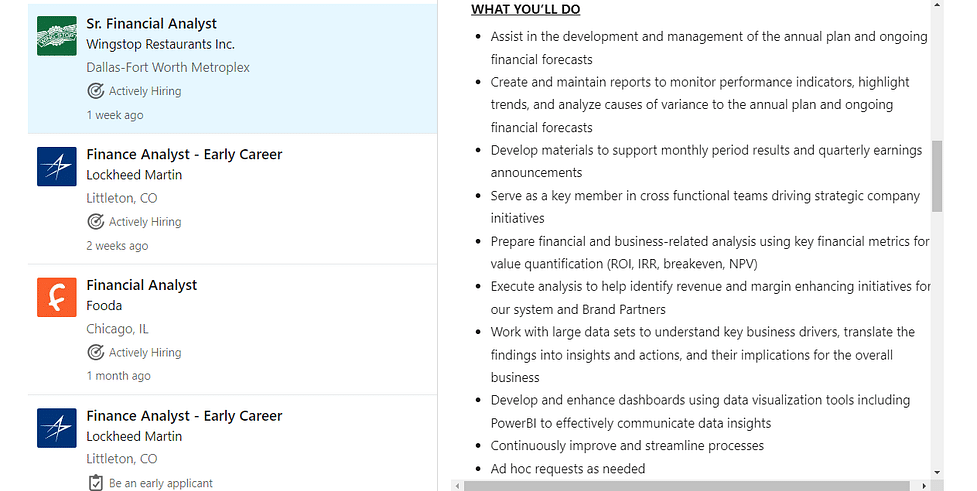Viewport: 977px width, 491px height.
Task: Click the vertical scrollbar thumb in job description
Action: (937, 176)
